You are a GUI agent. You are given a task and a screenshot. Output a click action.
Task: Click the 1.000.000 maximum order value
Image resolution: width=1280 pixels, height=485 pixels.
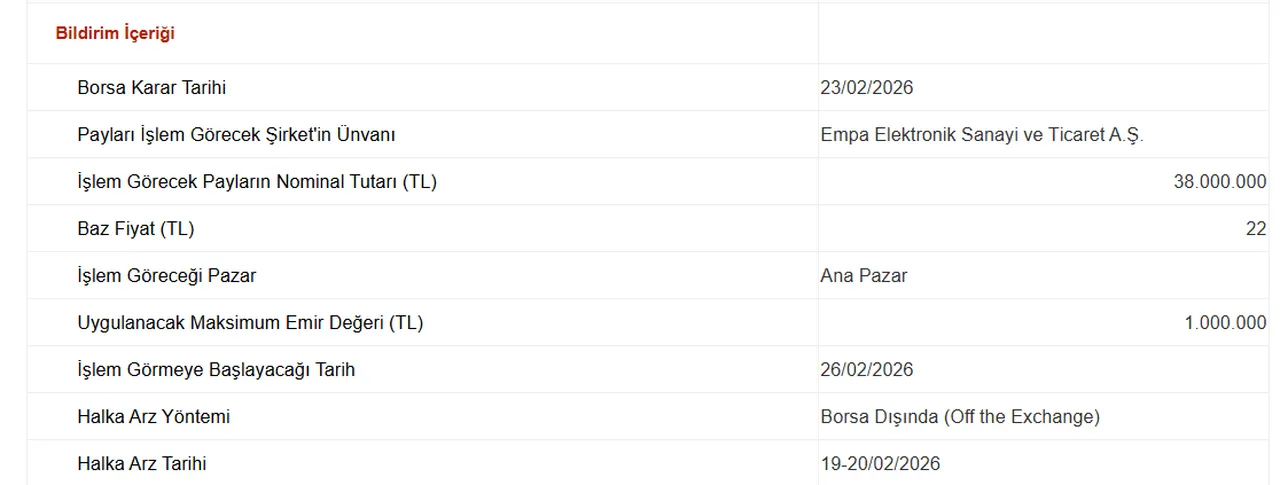point(1225,323)
